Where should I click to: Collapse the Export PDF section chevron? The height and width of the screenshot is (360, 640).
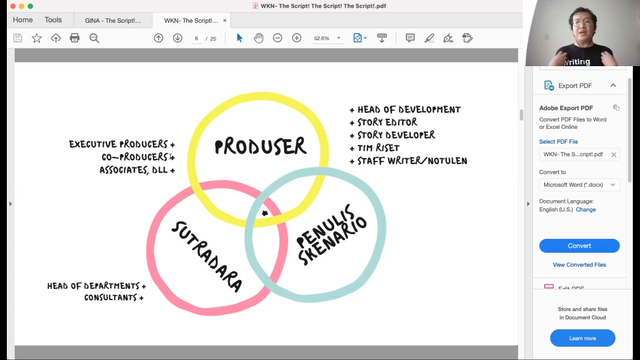coord(613,85)
